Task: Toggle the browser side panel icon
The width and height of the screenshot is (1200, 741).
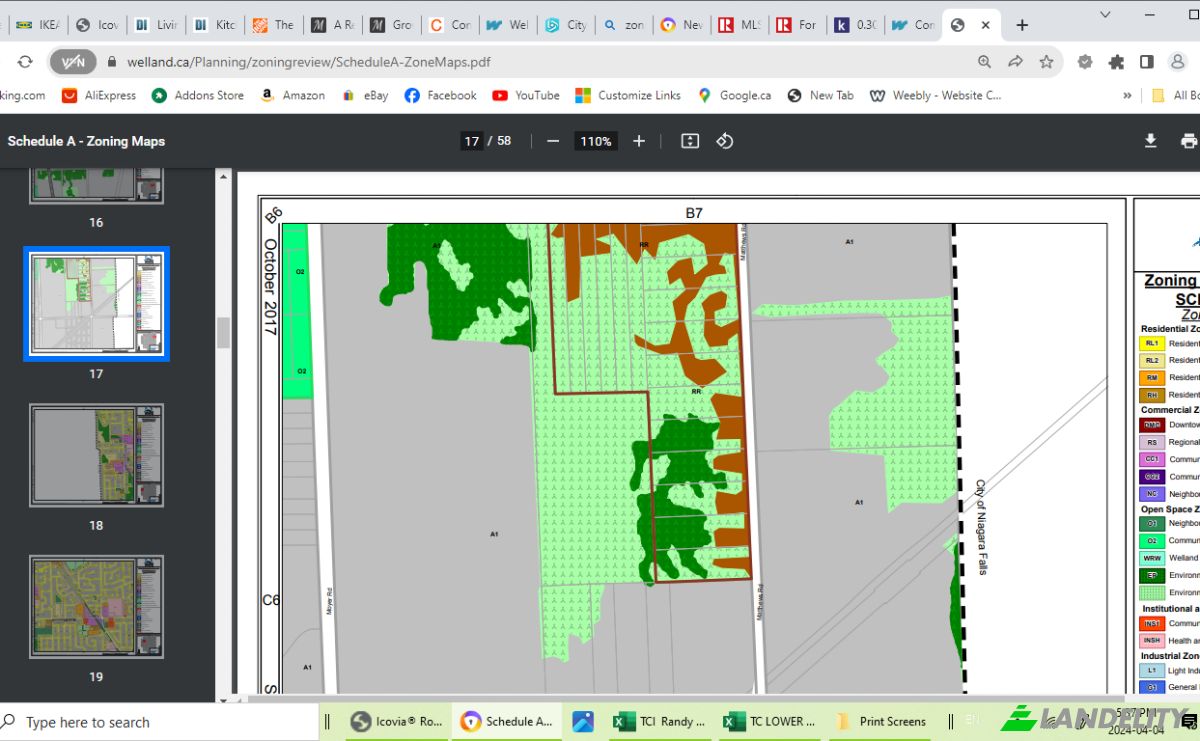Action: [1147, 62]
